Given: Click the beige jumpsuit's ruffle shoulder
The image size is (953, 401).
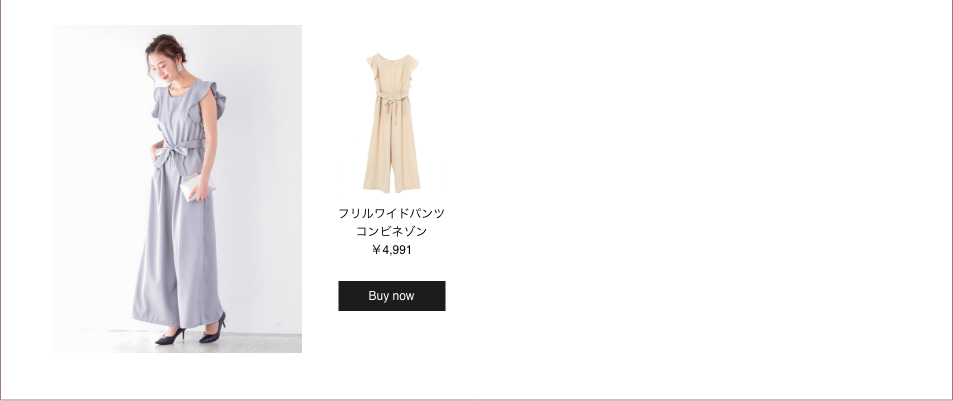Looking at the screenshot, I should pos(413,64).
